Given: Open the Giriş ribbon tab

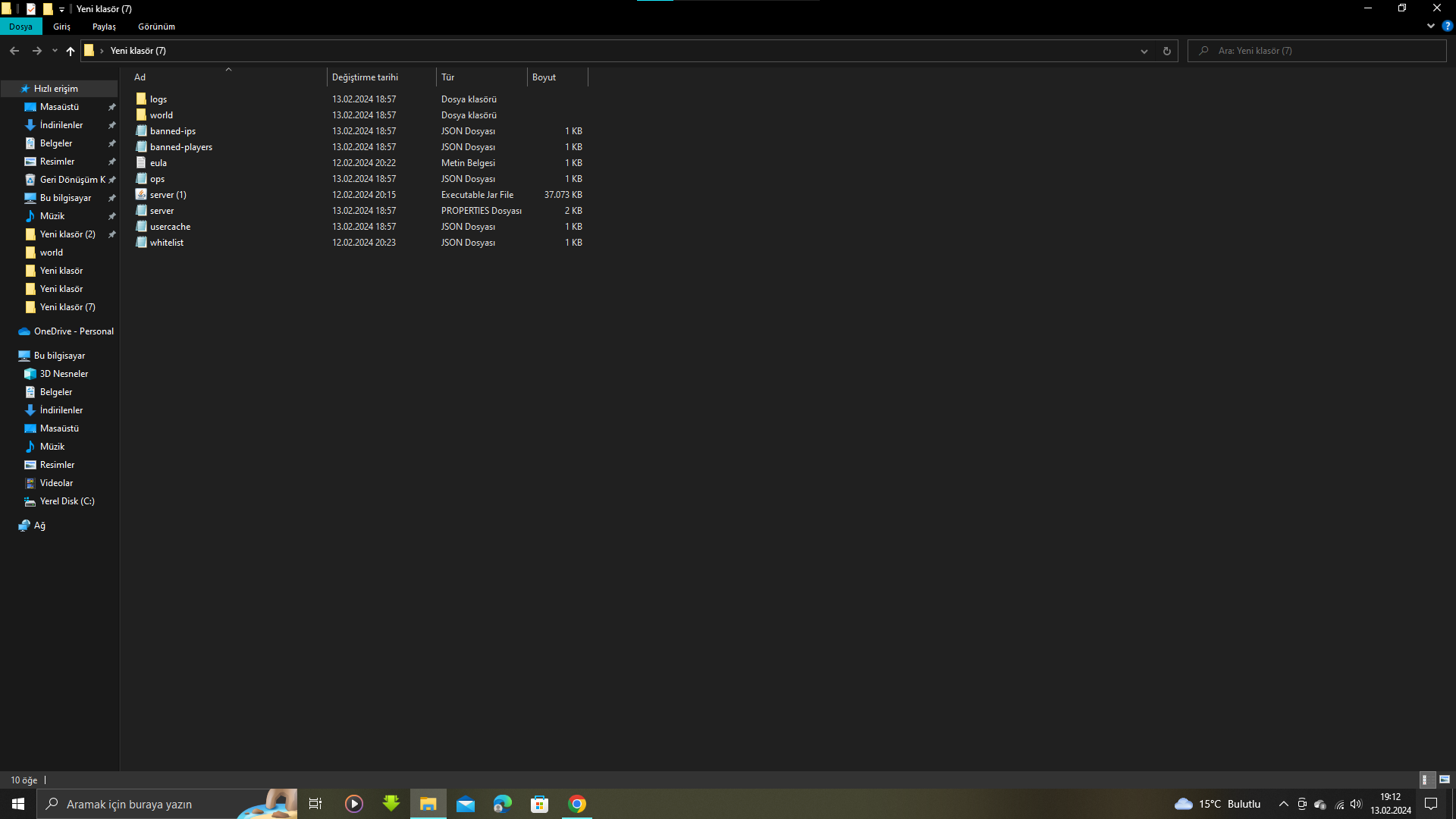Looking at the screenshot, I should click(x=61, y=27).
